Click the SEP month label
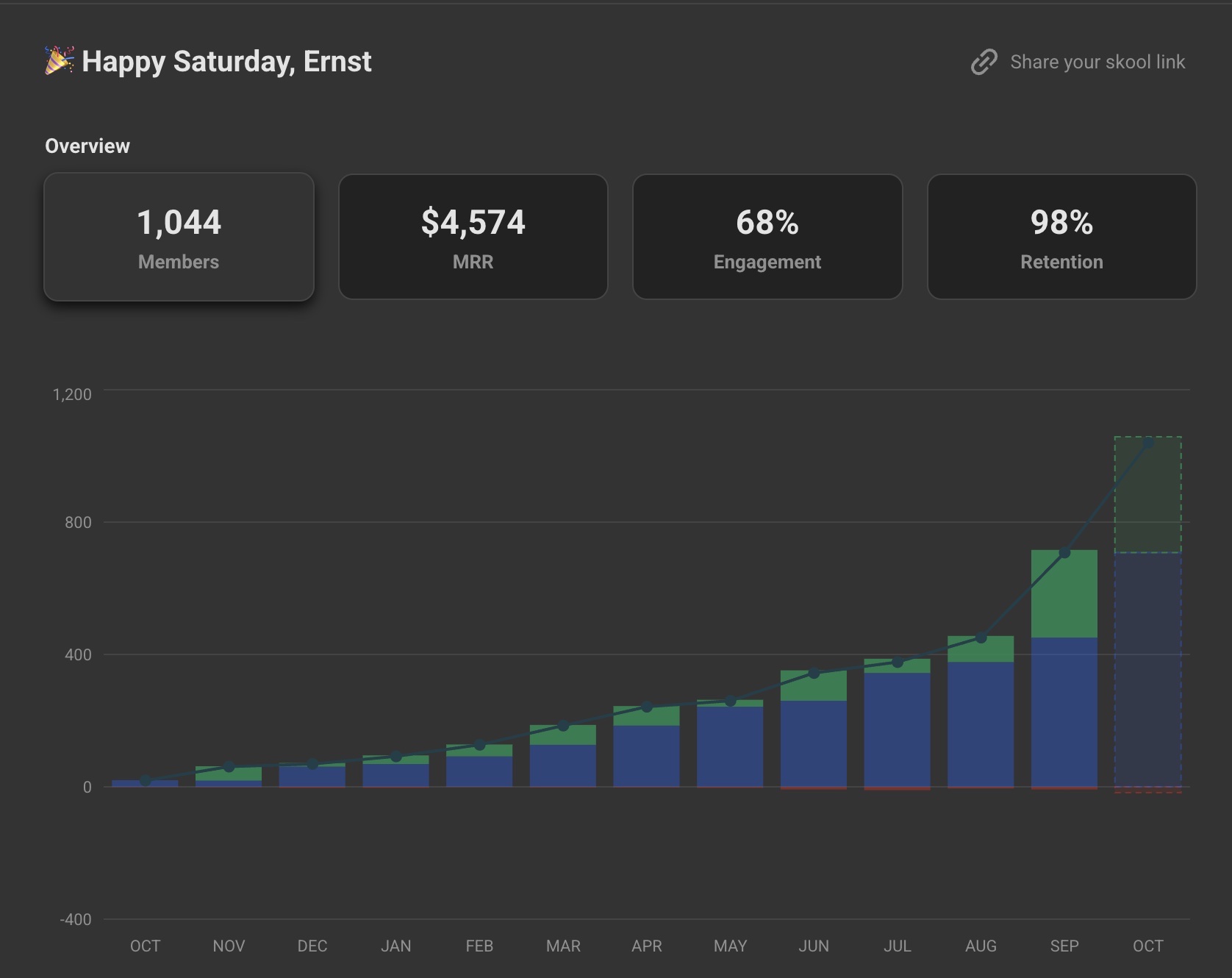The width and height of the screenshot is (1232, 978). 1064,946
